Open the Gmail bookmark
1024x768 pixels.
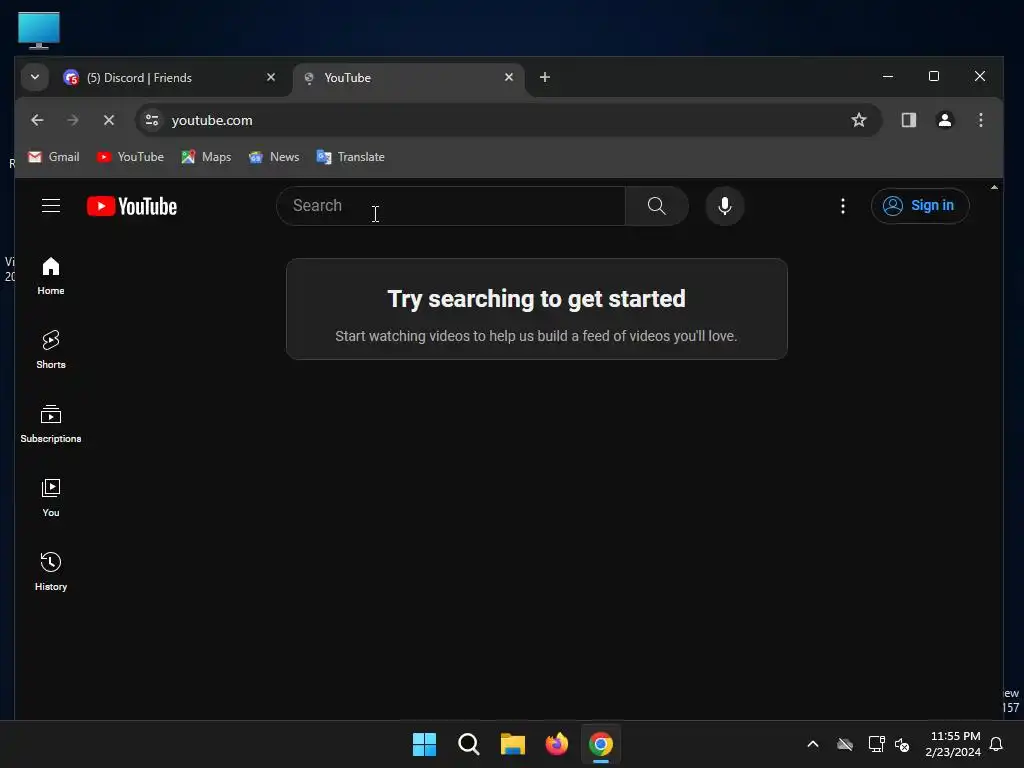(x=54, y=157)
